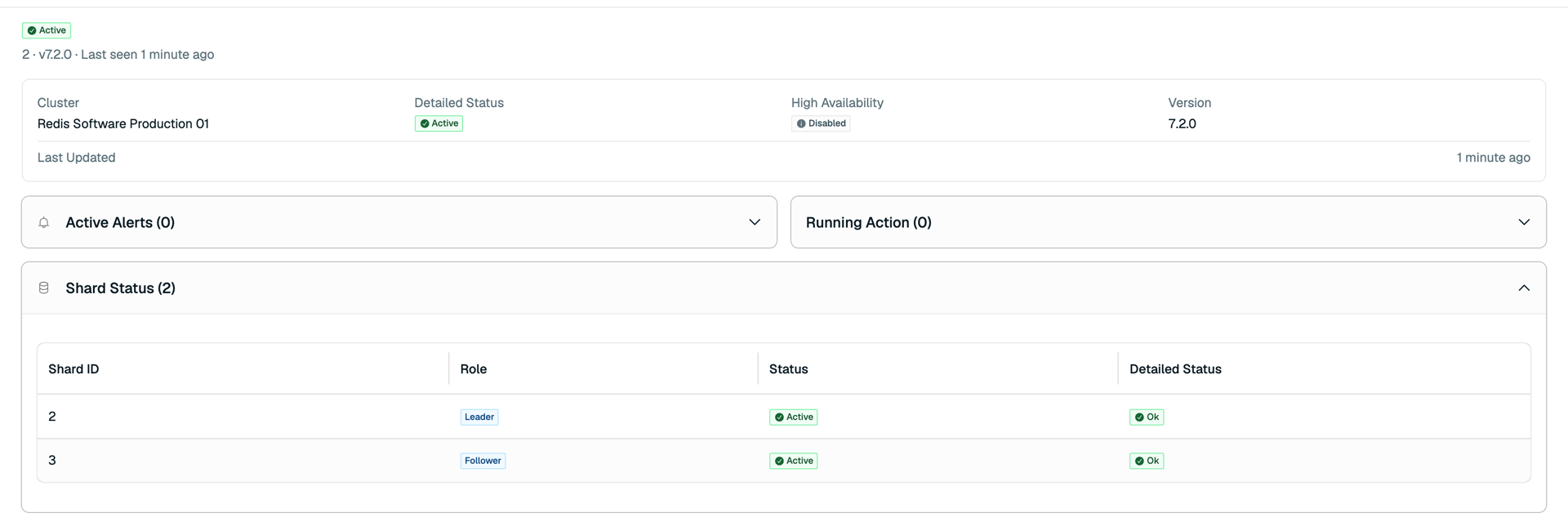This screenshot has width=1568, height=531.
Task: Click the Version value 7.2.0
Action: point(1182,123)
